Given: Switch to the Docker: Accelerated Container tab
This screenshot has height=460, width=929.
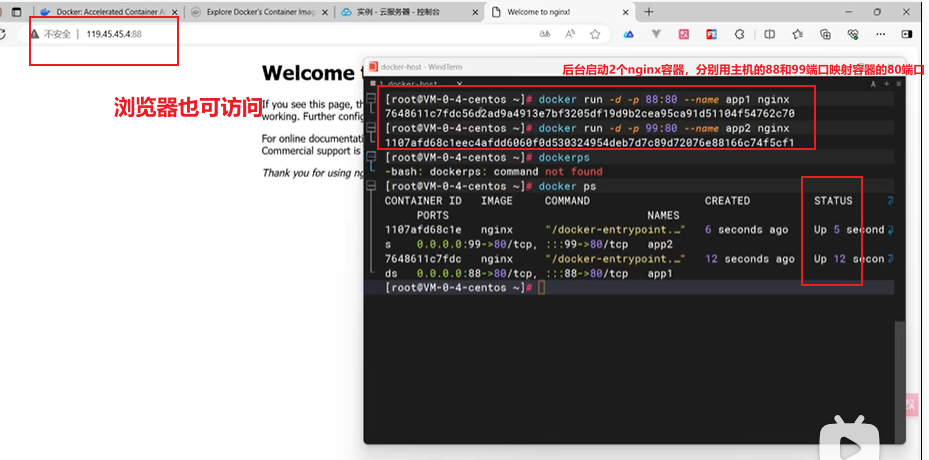Looking at the screenshot, I should [x=110, y=12].
